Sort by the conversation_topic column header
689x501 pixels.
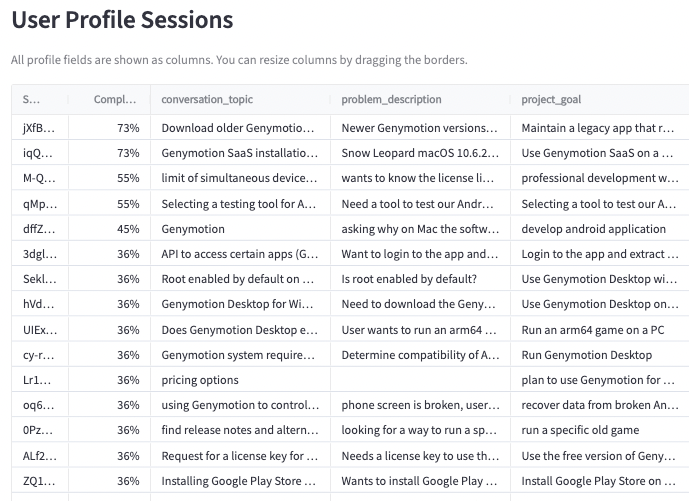(x=240, y=99)
